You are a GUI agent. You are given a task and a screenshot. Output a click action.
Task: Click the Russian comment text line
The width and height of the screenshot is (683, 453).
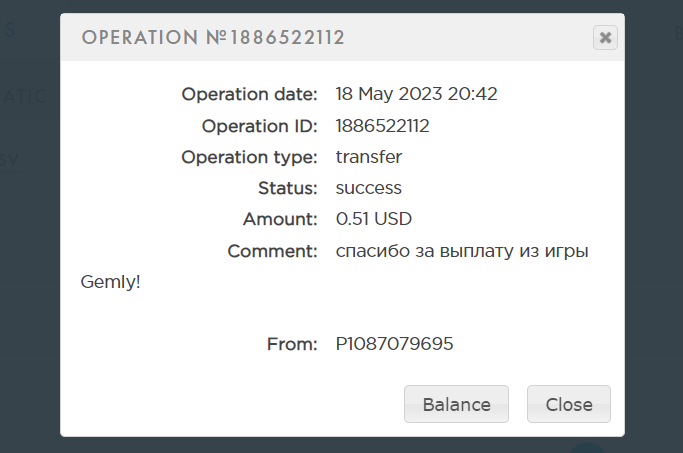point(462,251)
